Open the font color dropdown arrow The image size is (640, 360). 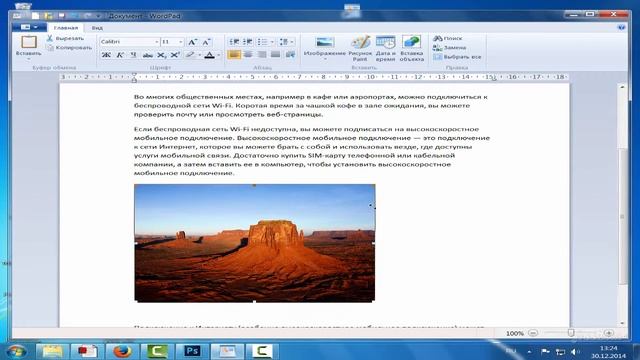tap(219, 55)
